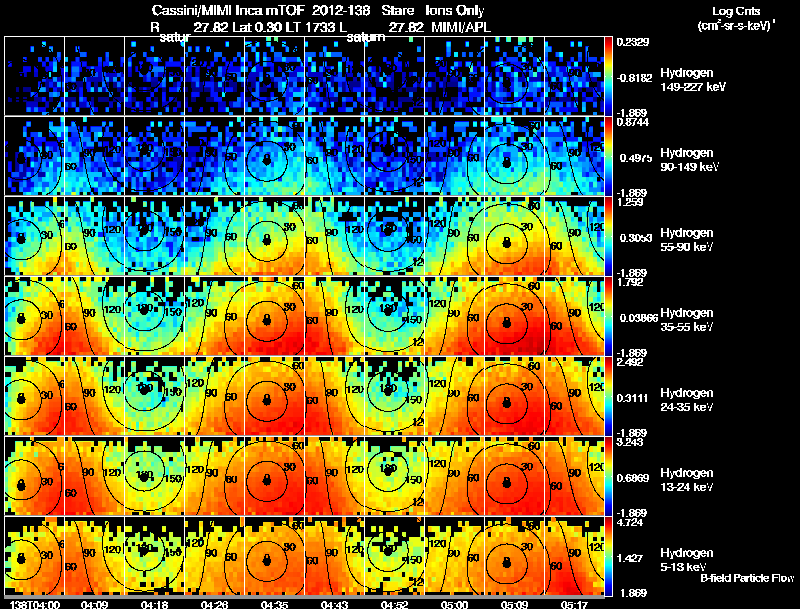Click the 05:17 time axis marker

coord(574,604)
